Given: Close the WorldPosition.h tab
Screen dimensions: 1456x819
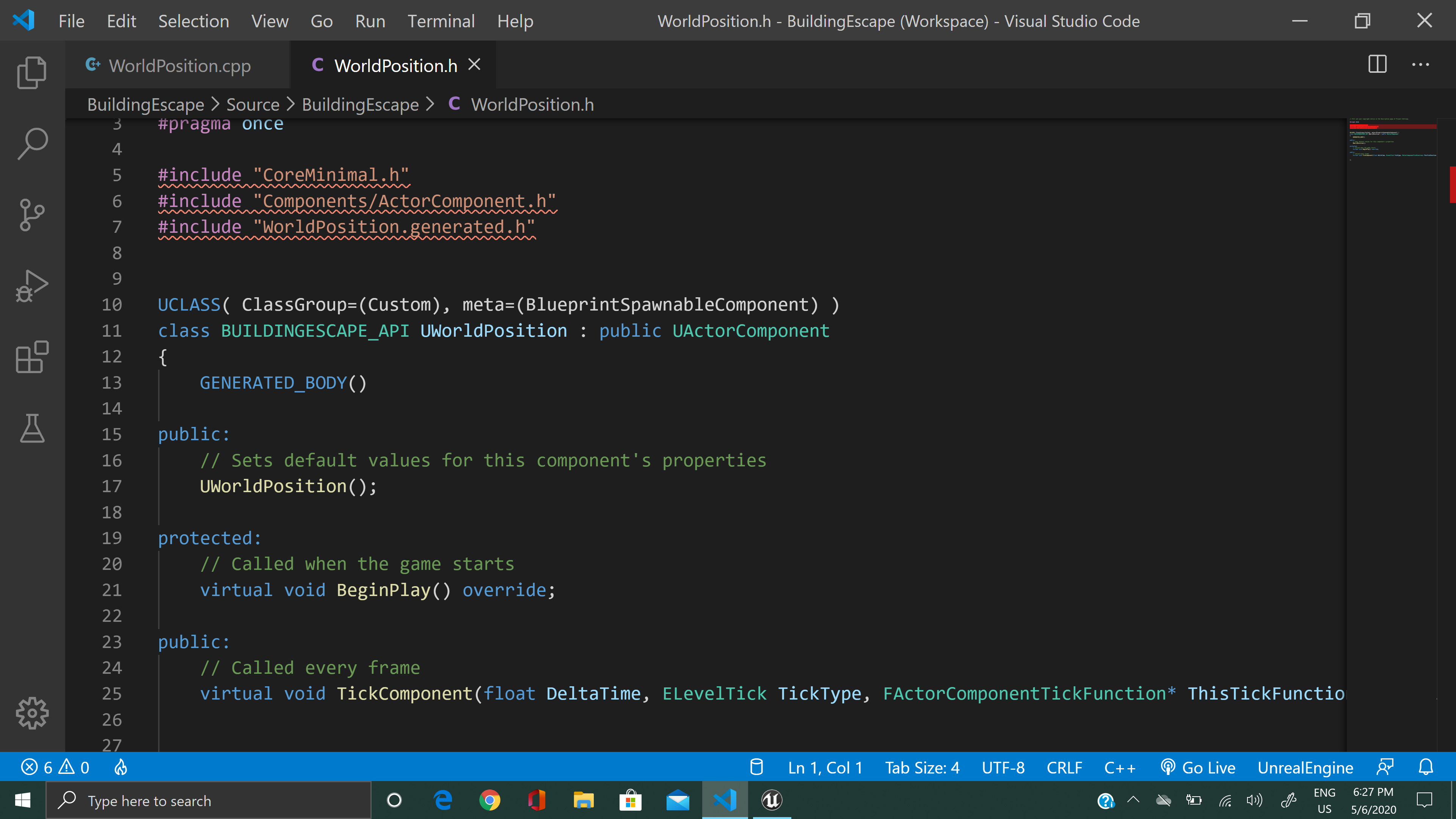Looking at the screenshot, I should (x=474, y=65).
